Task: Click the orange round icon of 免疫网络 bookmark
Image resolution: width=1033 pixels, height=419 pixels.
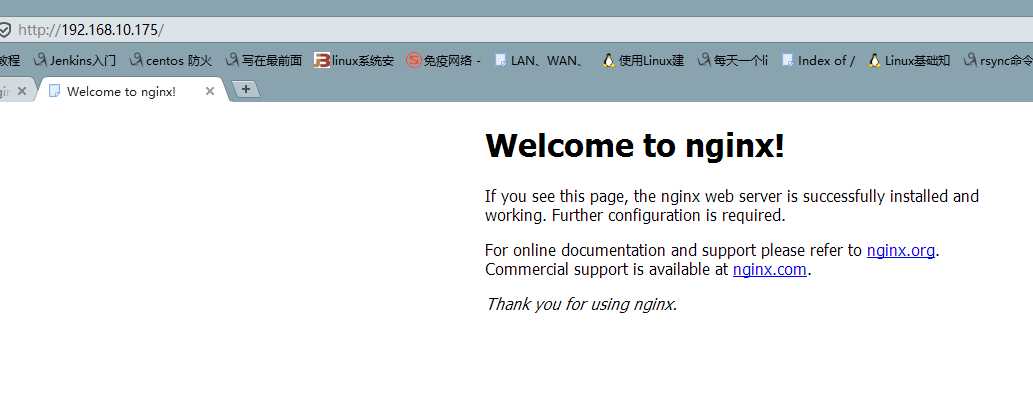Action: 414,61
